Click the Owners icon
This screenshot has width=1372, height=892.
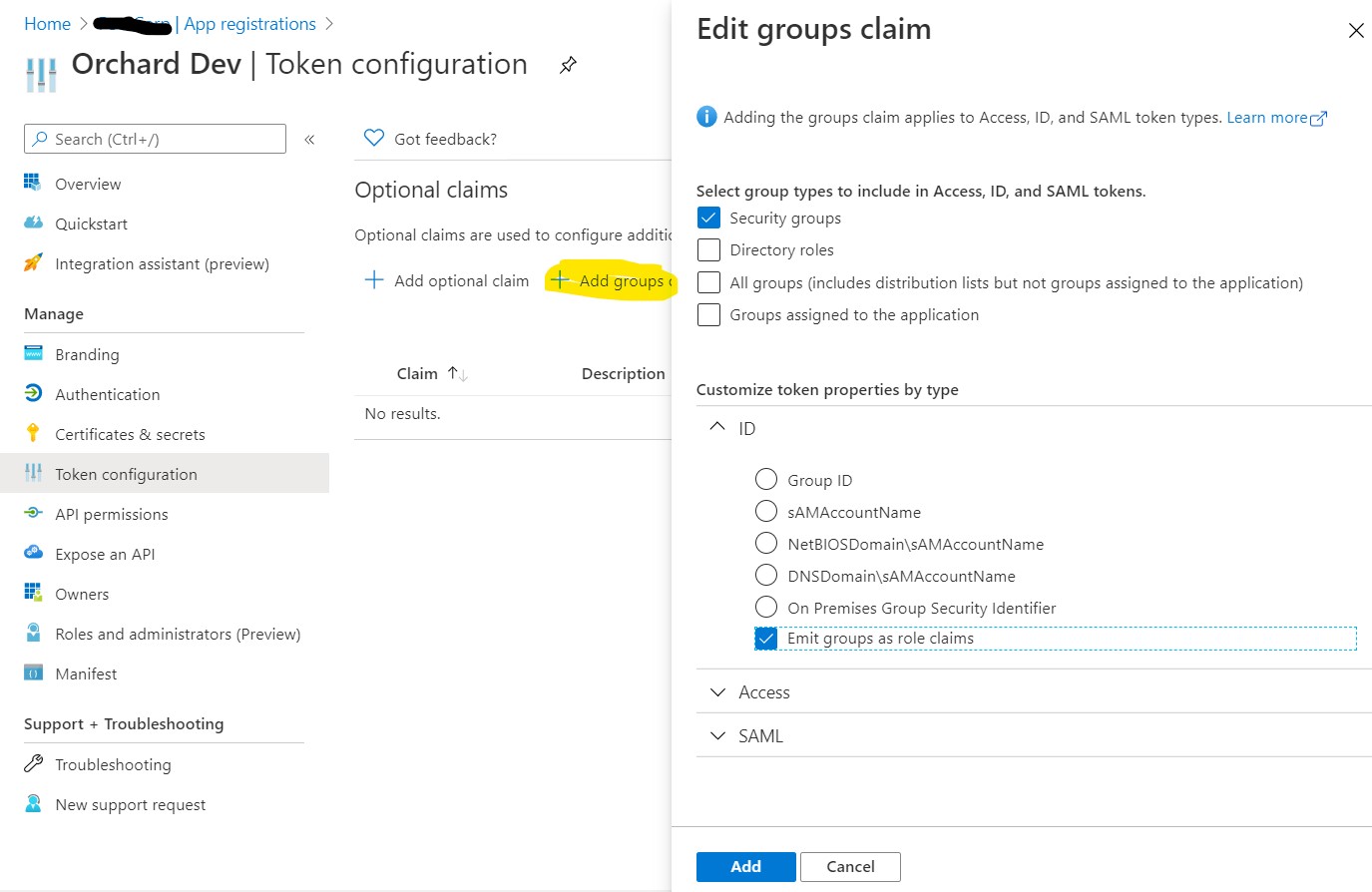point(33,593)
